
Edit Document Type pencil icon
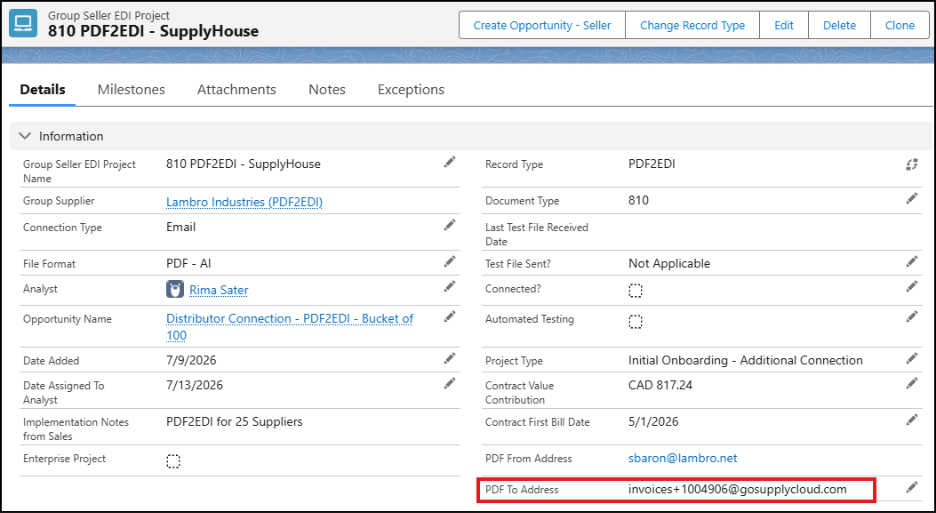912,198
